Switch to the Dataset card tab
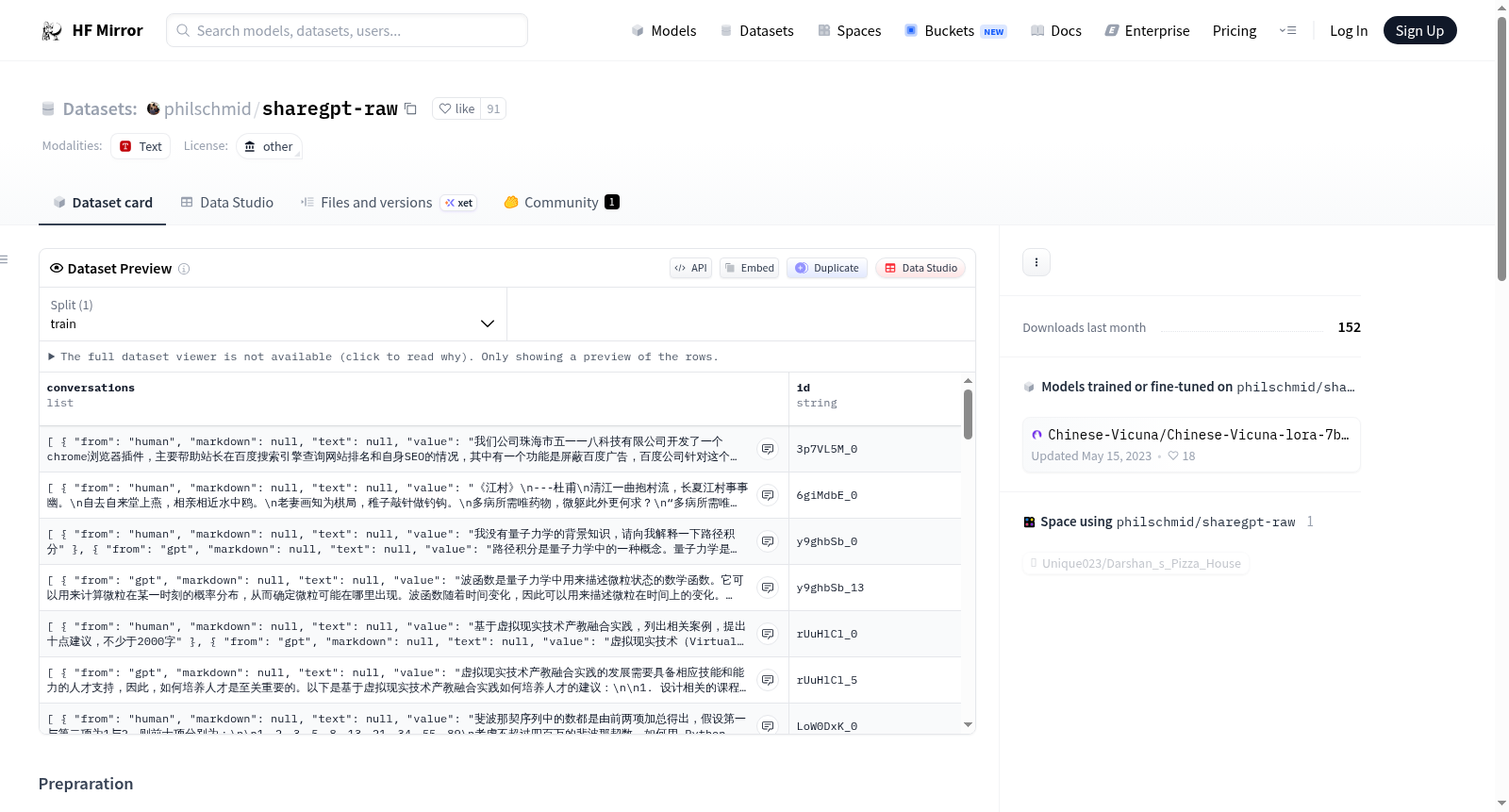 (x=102, y=202)
